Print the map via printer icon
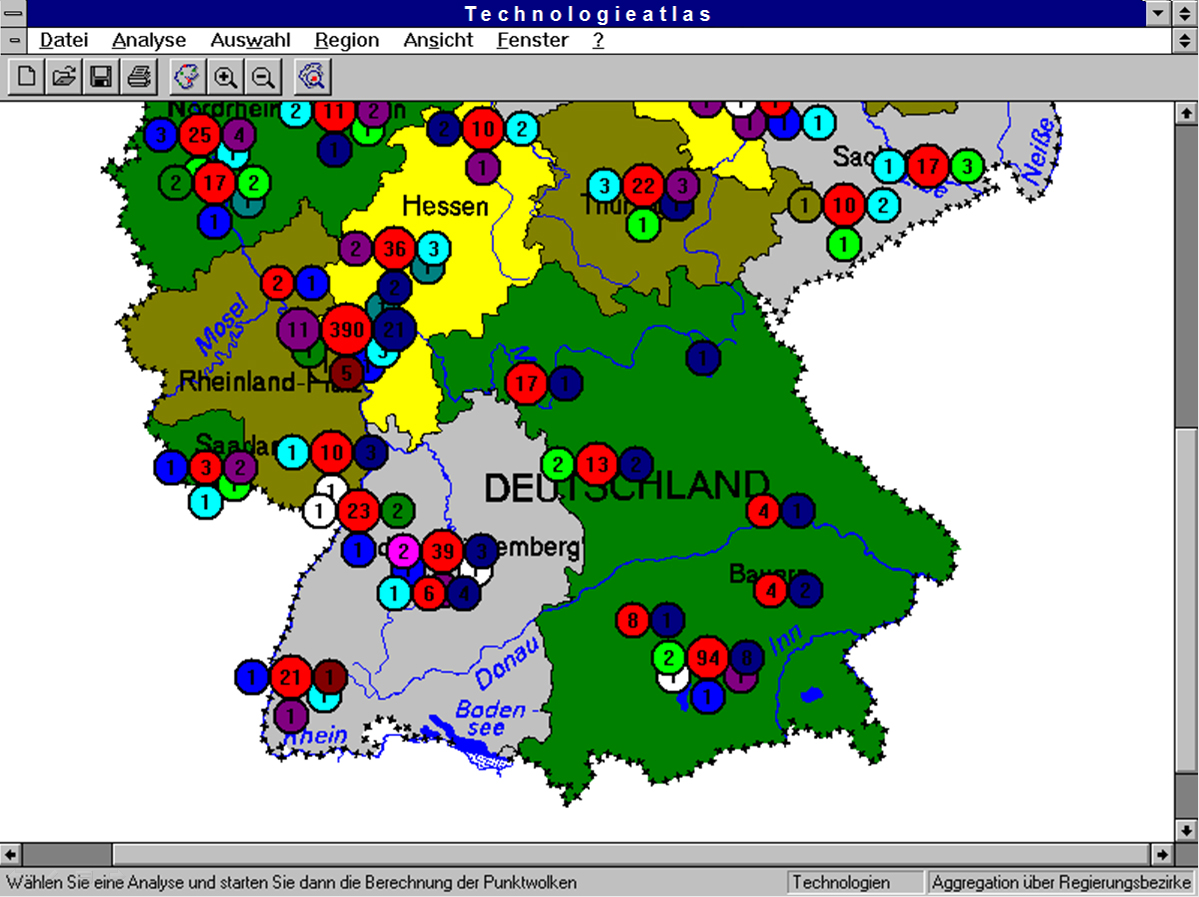Viewport: 1199px width, 897px height. click(x=138, y=77)
